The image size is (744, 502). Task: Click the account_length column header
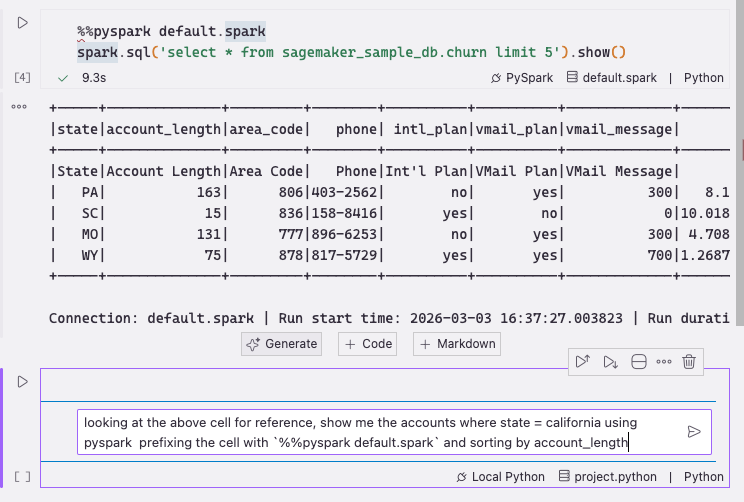point(163,130)
